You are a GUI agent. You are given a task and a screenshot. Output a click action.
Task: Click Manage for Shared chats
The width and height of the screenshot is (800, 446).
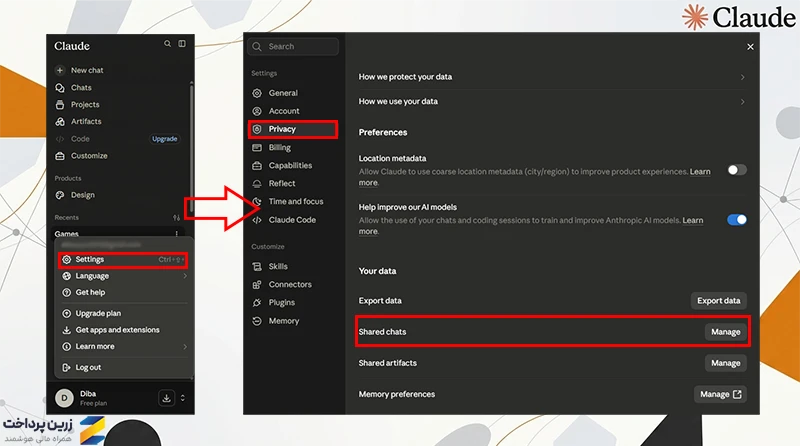(726, 332)
